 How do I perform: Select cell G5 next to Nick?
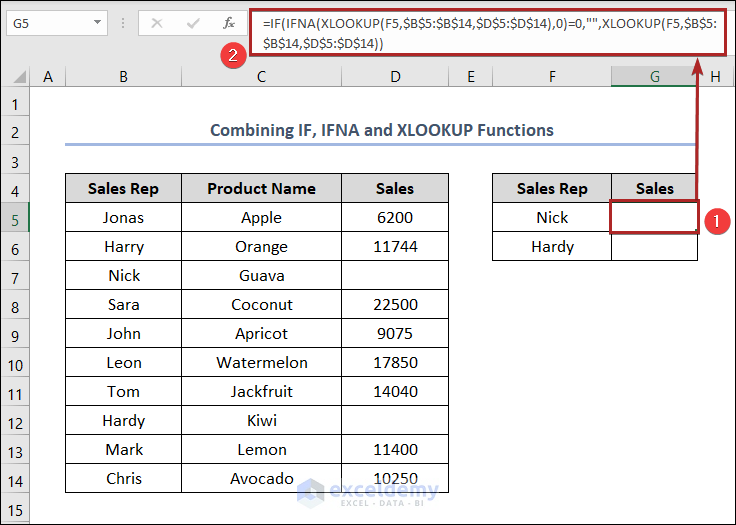click(654, 217)
